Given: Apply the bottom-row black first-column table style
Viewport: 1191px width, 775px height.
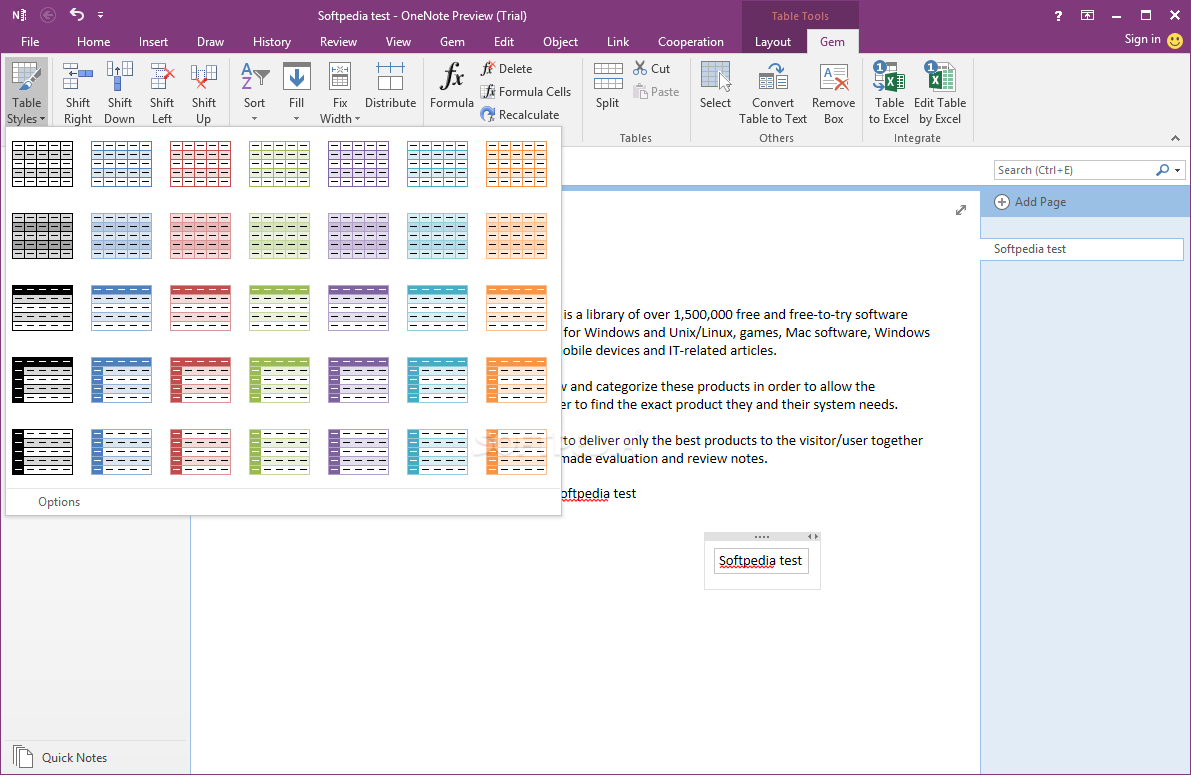Looking at the screenshot, I should 43,452.
